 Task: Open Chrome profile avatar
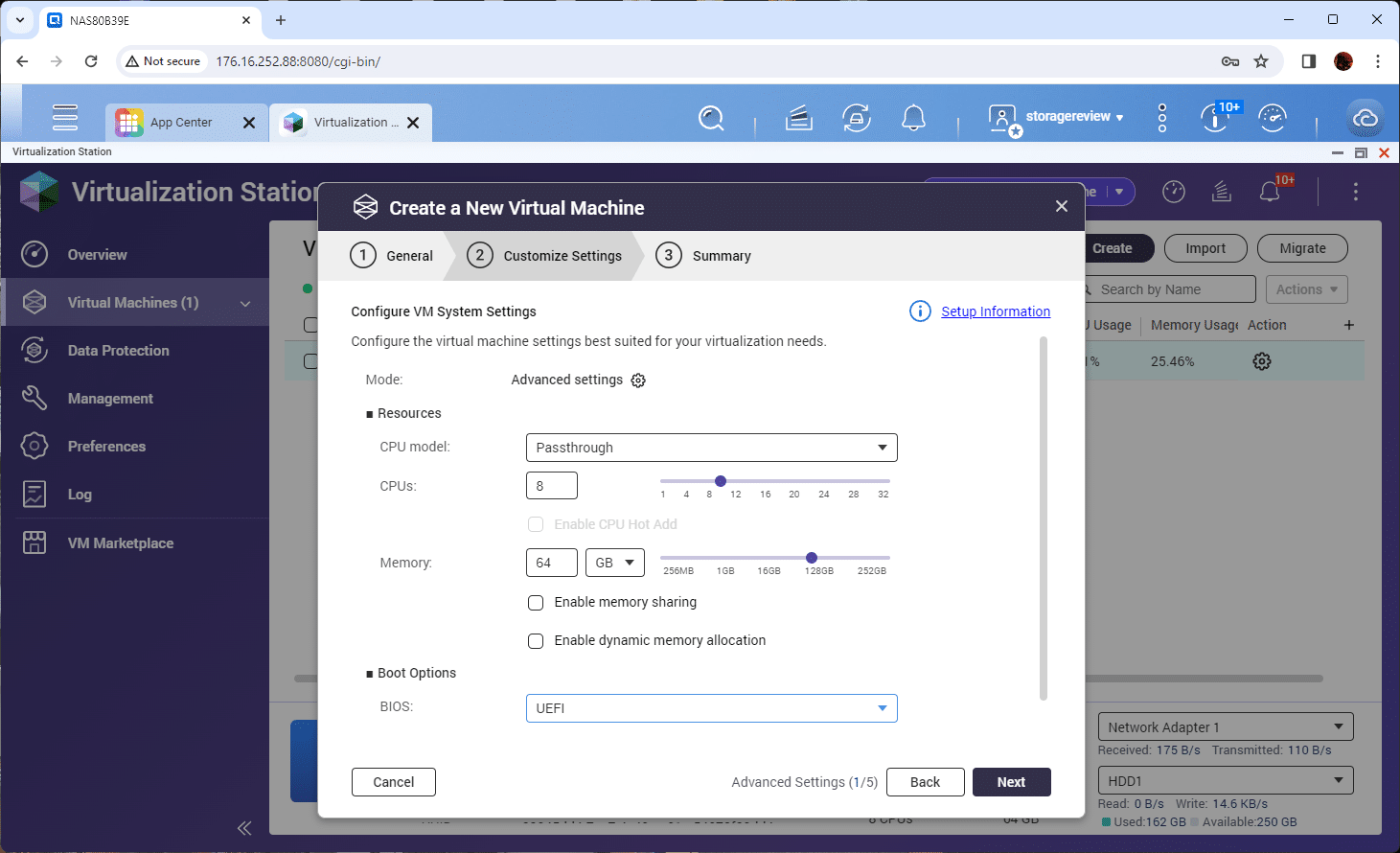(1343, 61)
